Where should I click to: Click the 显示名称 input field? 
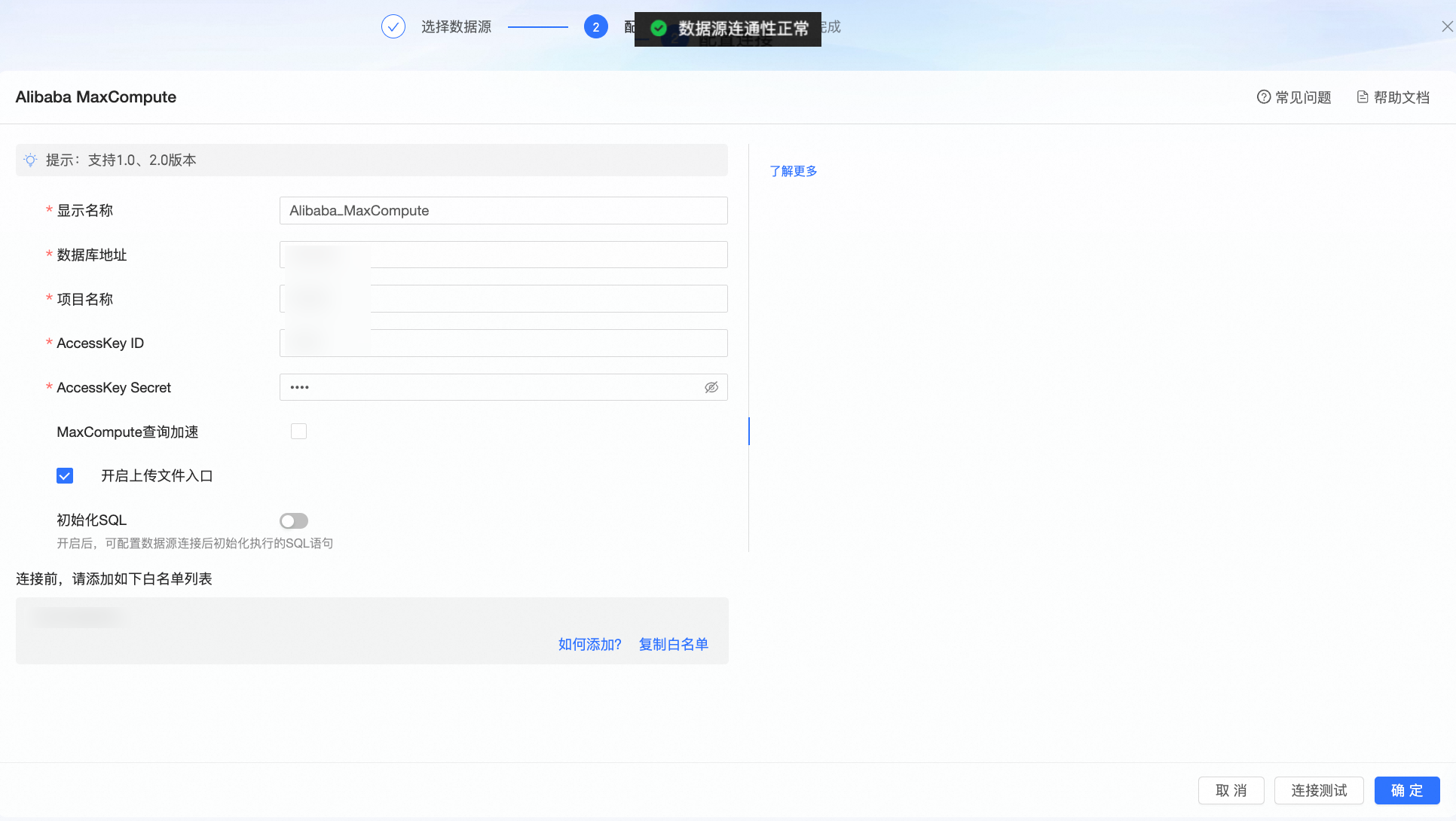[x=503, y=211]
